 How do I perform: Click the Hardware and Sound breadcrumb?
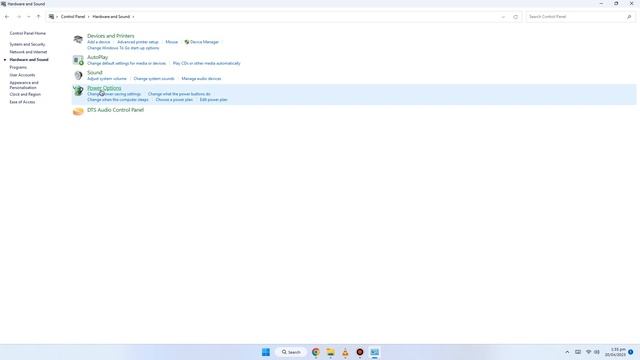[x=111, y=17]
